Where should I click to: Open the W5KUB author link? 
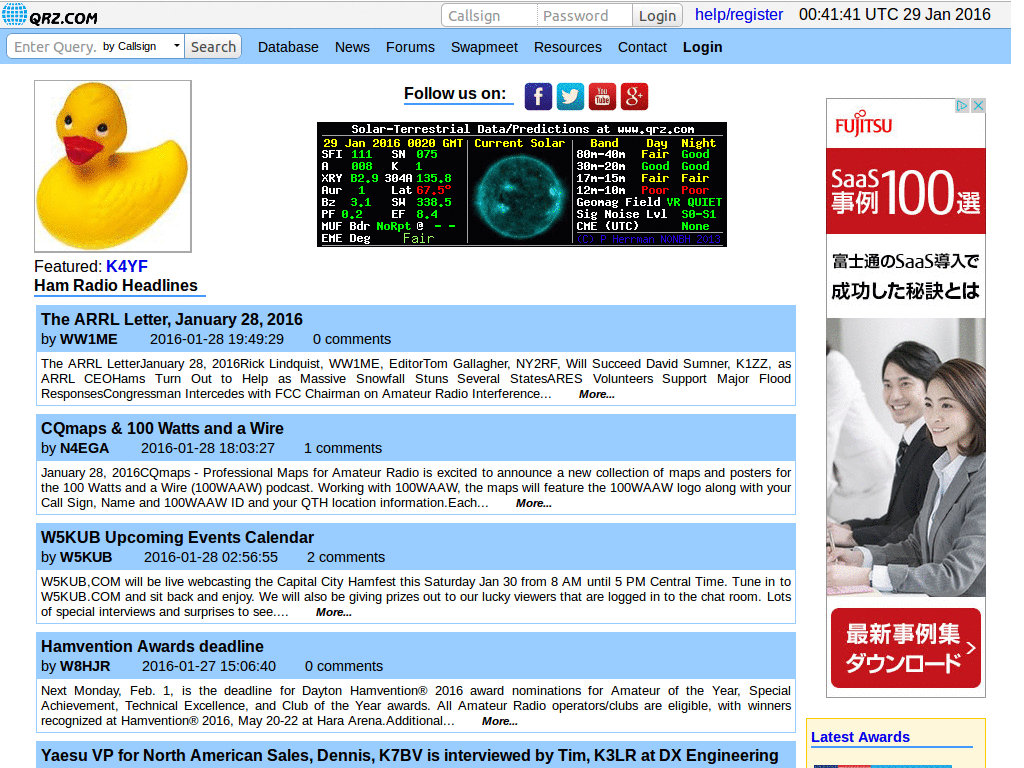tap(86, 558)
